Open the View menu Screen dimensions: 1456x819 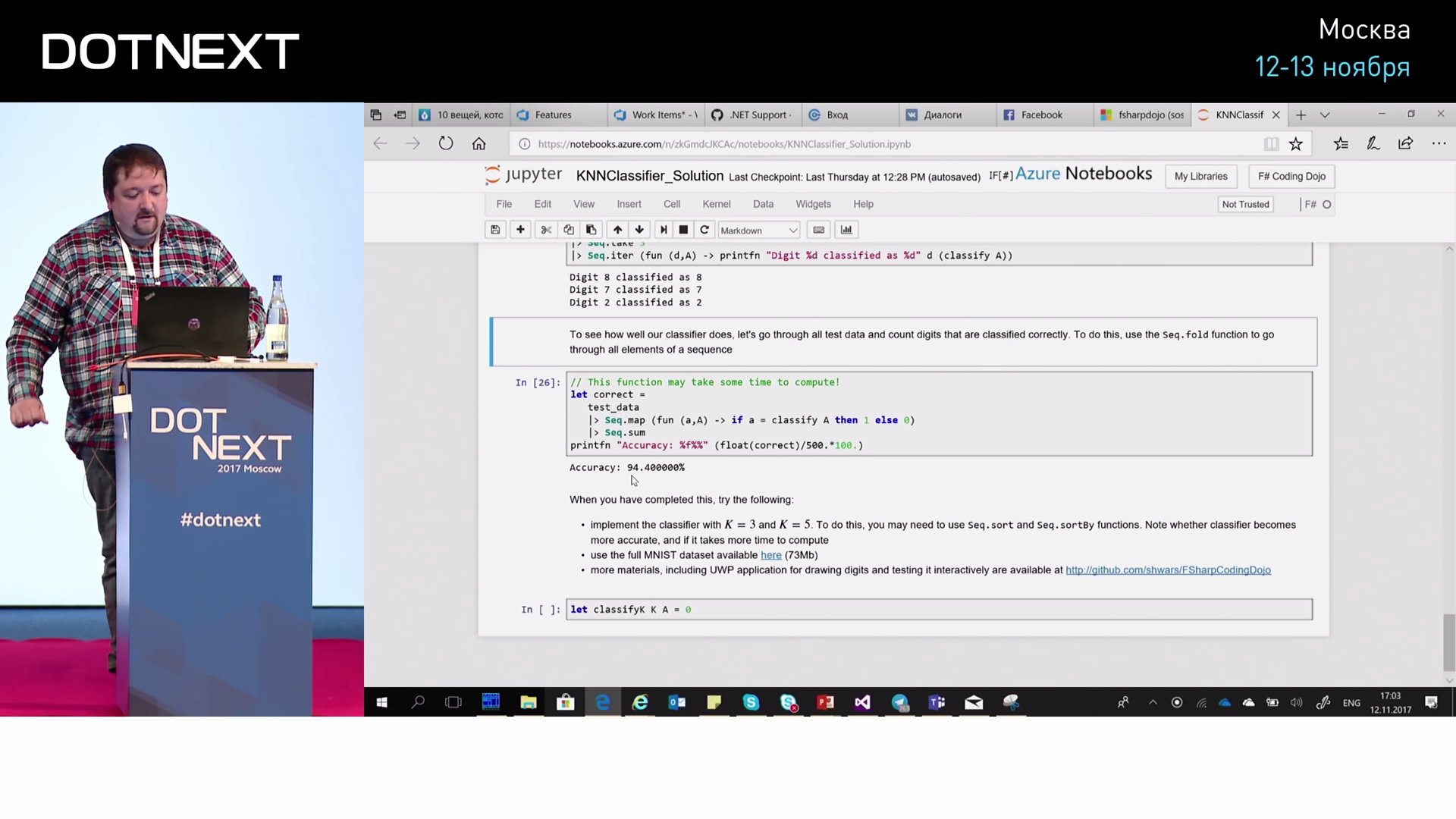click(583, 204)
